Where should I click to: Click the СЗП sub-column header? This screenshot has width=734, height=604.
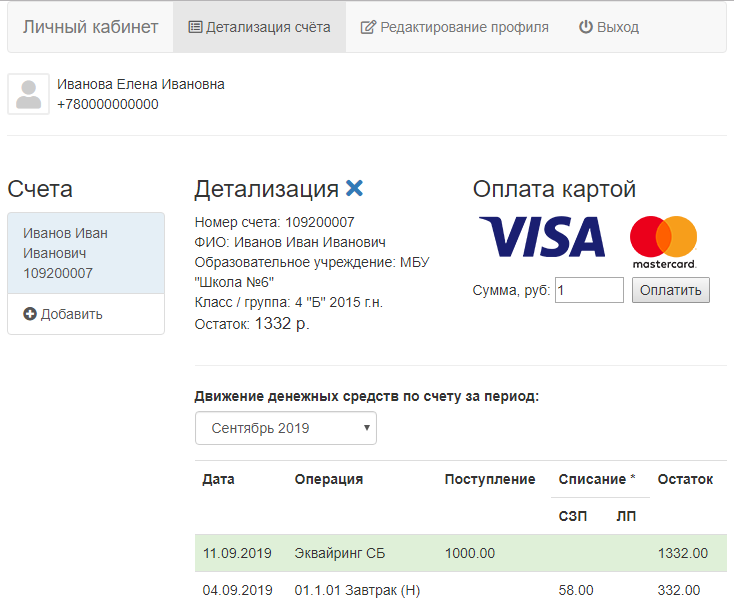point(573,516)
